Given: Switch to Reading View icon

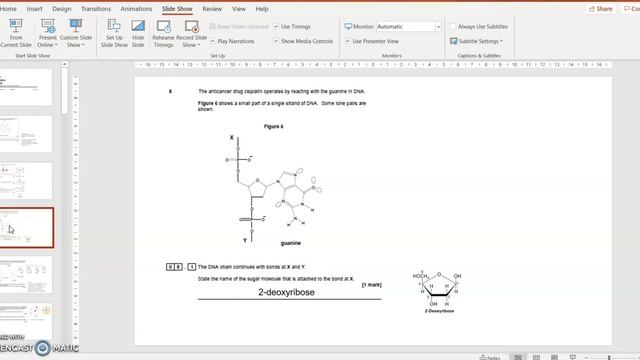Looking at the screenshot, I should (x=554, y=357).
